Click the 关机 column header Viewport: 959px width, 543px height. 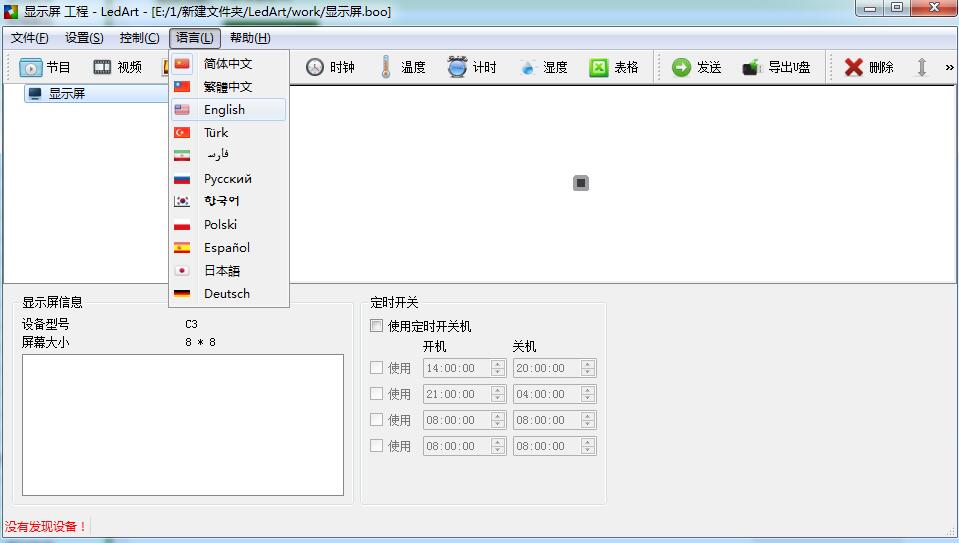(524, 347)
